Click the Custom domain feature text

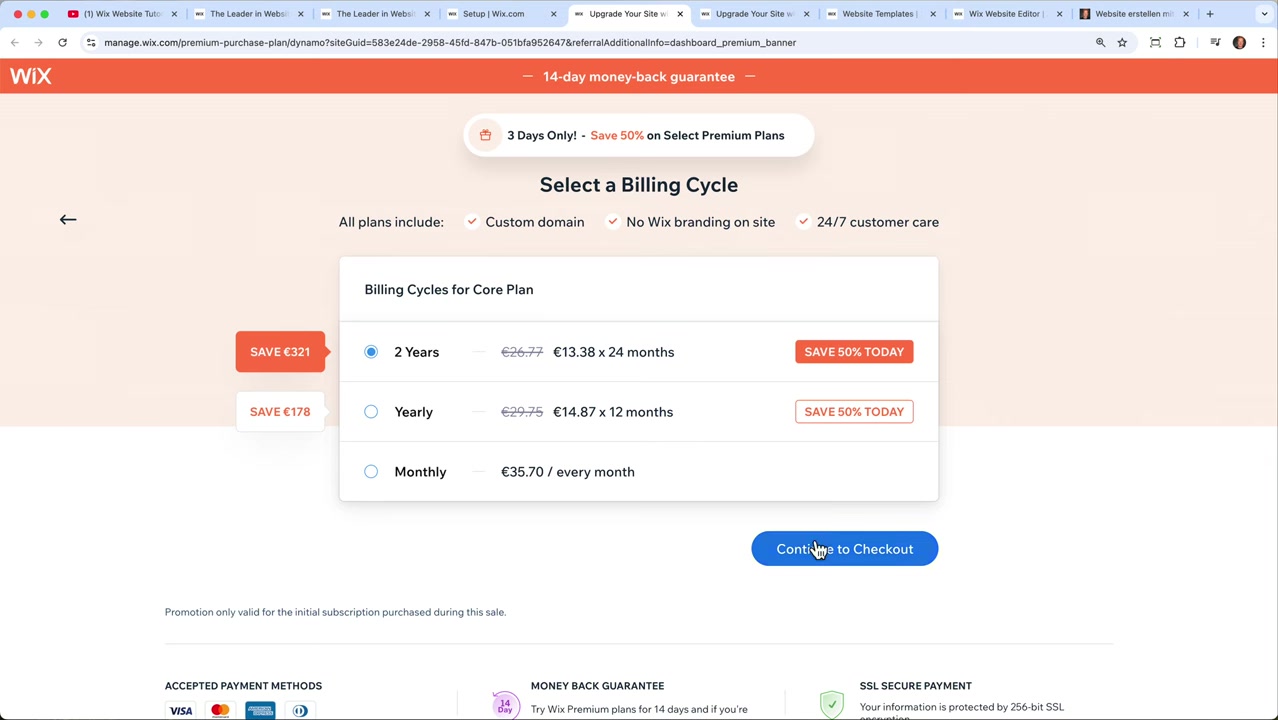[534, 222]
